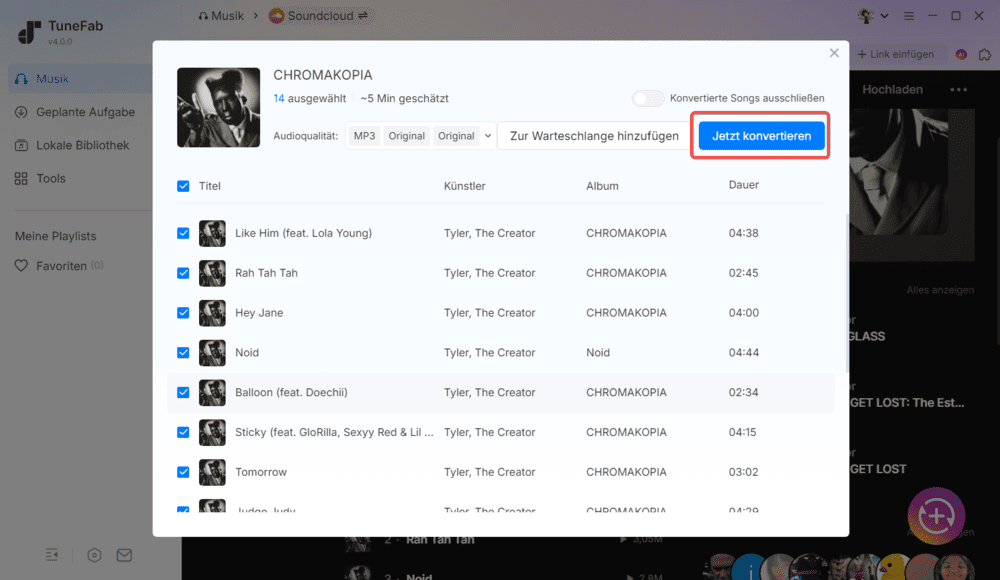Click the round purple icon beside Link einfügen

tap(960, 54)
